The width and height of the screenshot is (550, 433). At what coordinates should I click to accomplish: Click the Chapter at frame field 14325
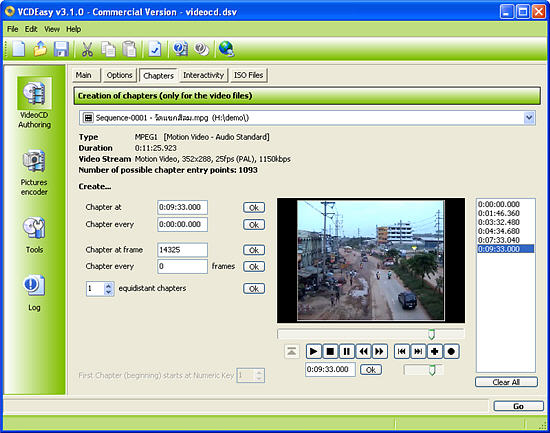pos(182,250)
